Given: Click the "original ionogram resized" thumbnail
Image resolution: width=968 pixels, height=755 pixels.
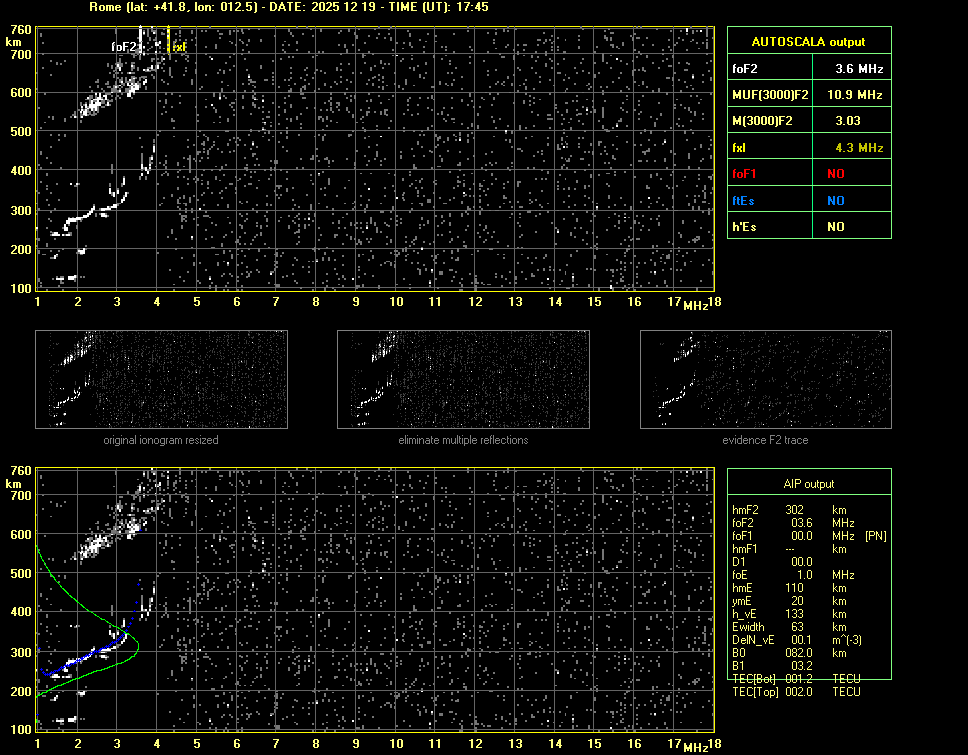Looking at the screenshot, I should click(161, 380).
